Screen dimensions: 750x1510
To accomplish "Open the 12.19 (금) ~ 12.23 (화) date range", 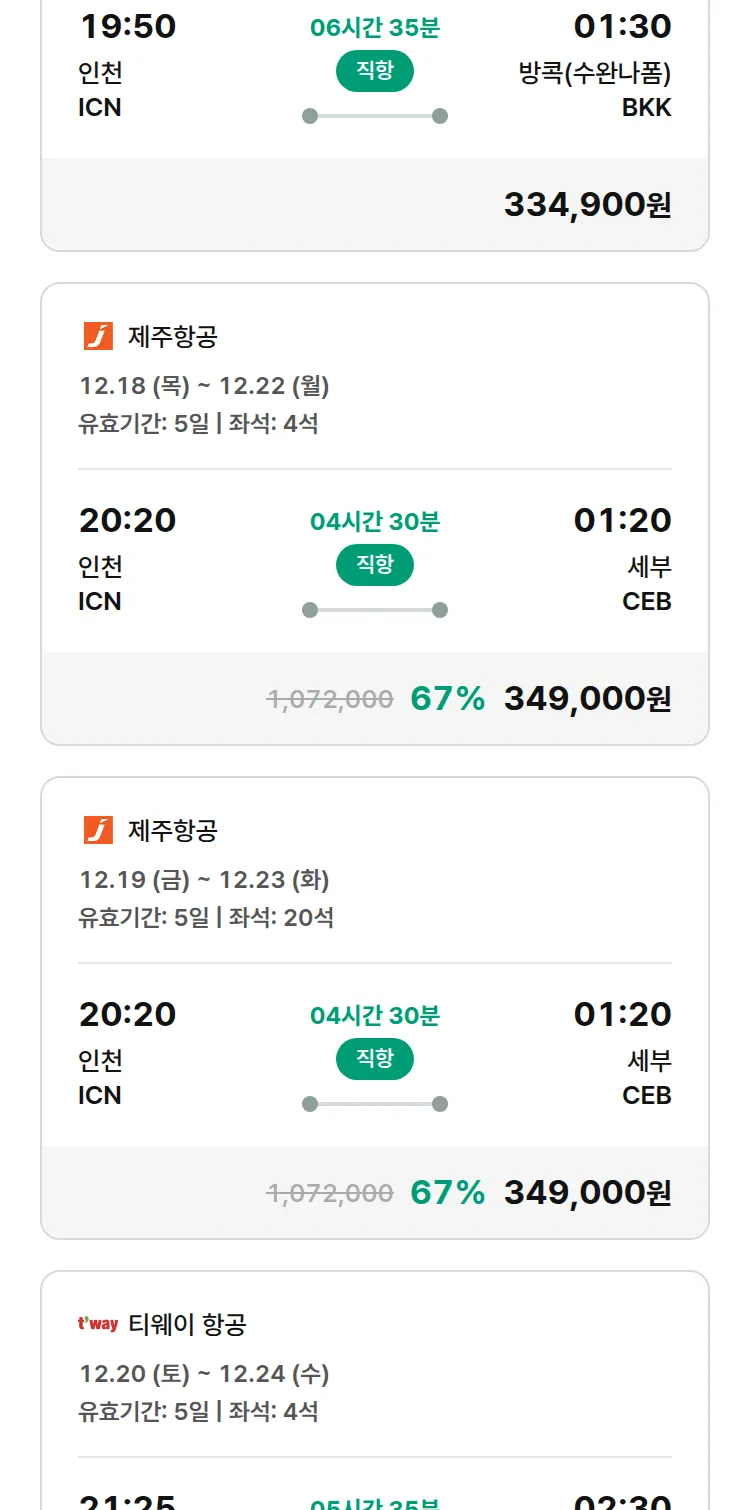I will 204,879.
